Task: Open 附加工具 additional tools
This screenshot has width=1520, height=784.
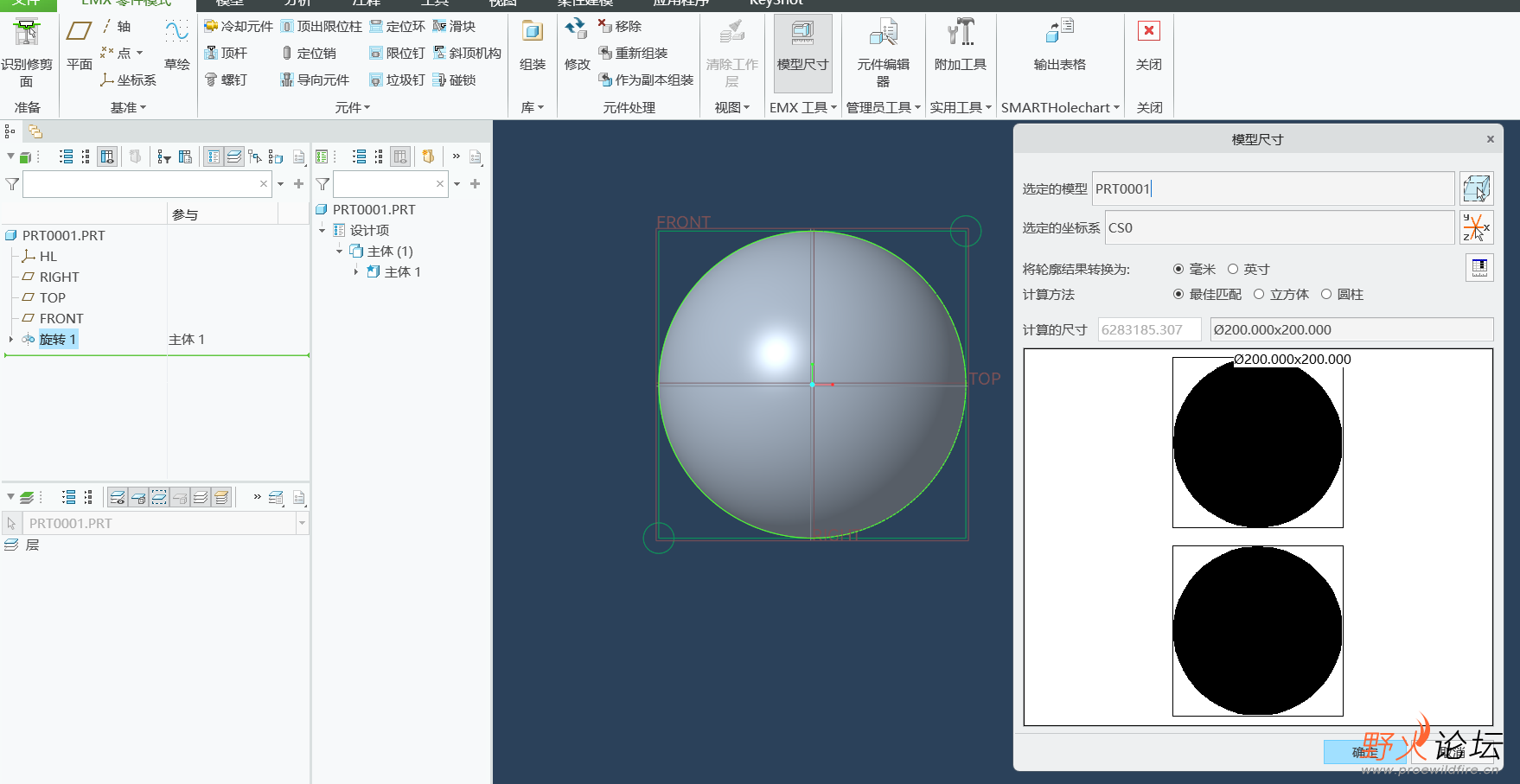Action: [960, 45]
